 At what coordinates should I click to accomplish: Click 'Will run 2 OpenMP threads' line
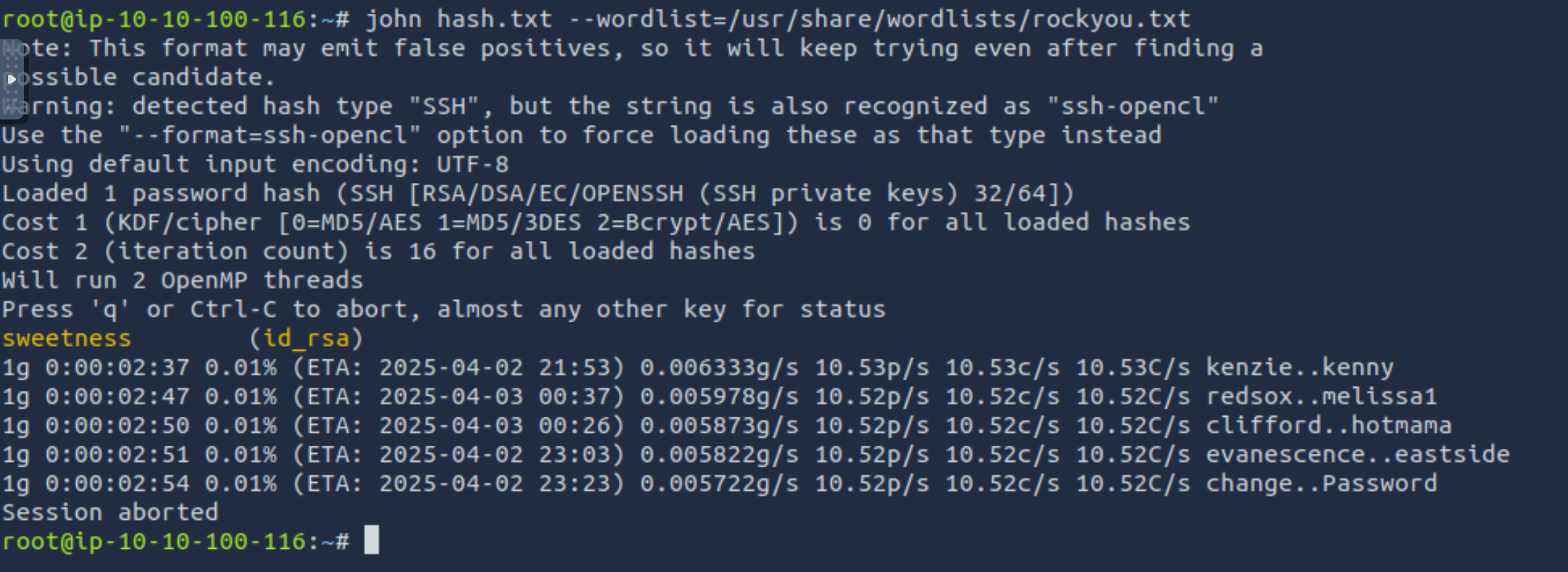[x=182, y=280]
